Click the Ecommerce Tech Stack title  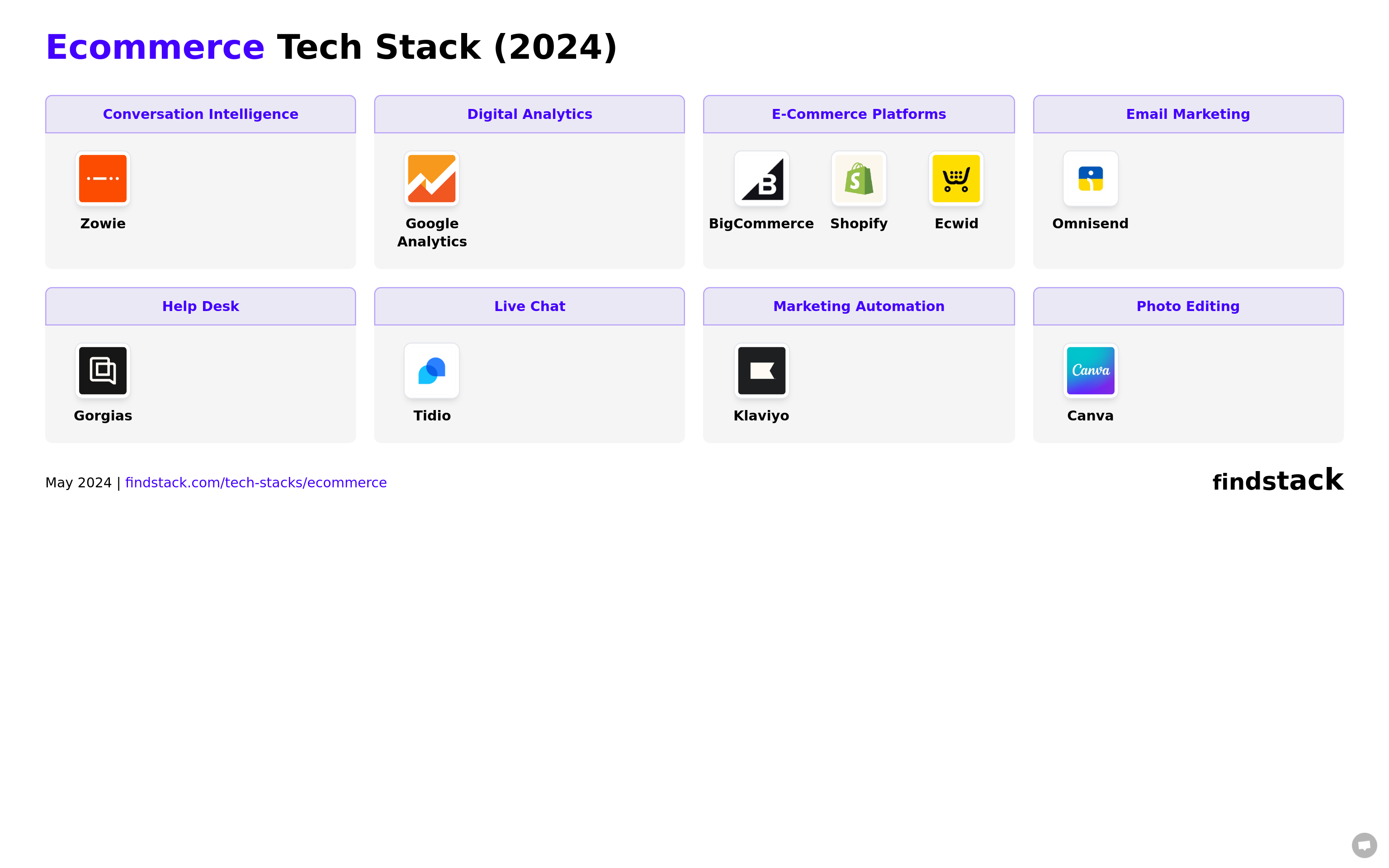click(x=331, y=47)
